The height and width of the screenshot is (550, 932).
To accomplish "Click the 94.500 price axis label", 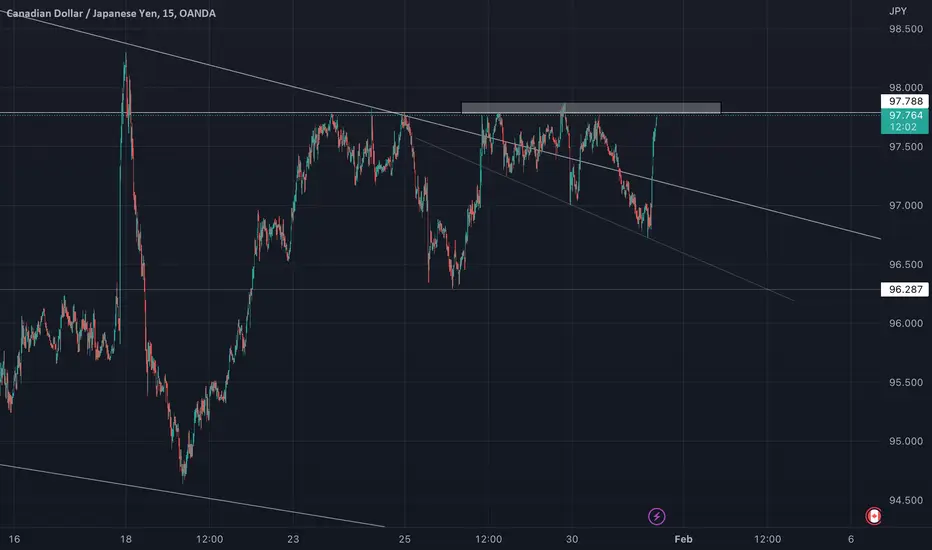I will [905, 500].
